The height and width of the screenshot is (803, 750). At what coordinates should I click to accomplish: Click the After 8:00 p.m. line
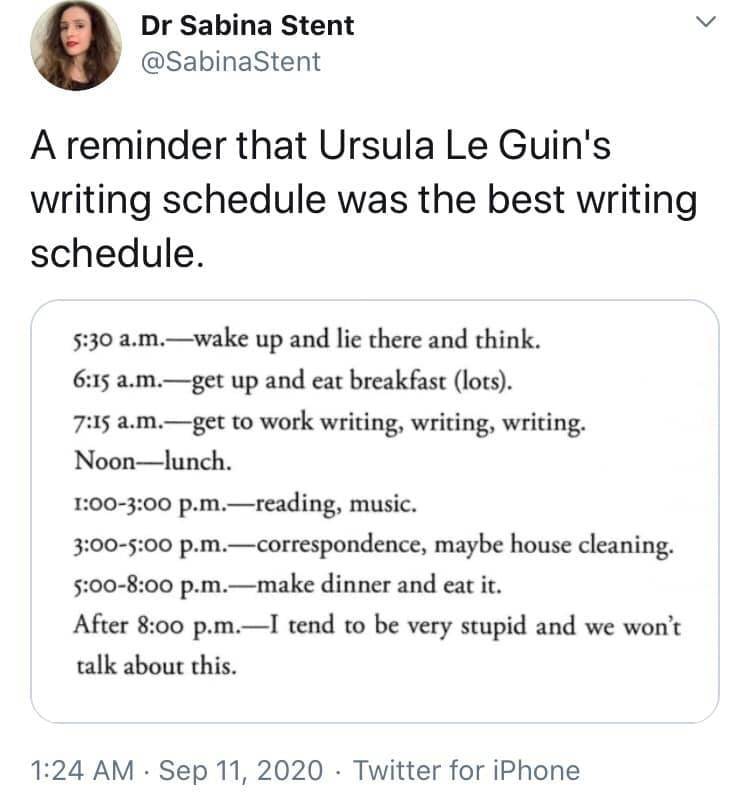pos(376,627)
